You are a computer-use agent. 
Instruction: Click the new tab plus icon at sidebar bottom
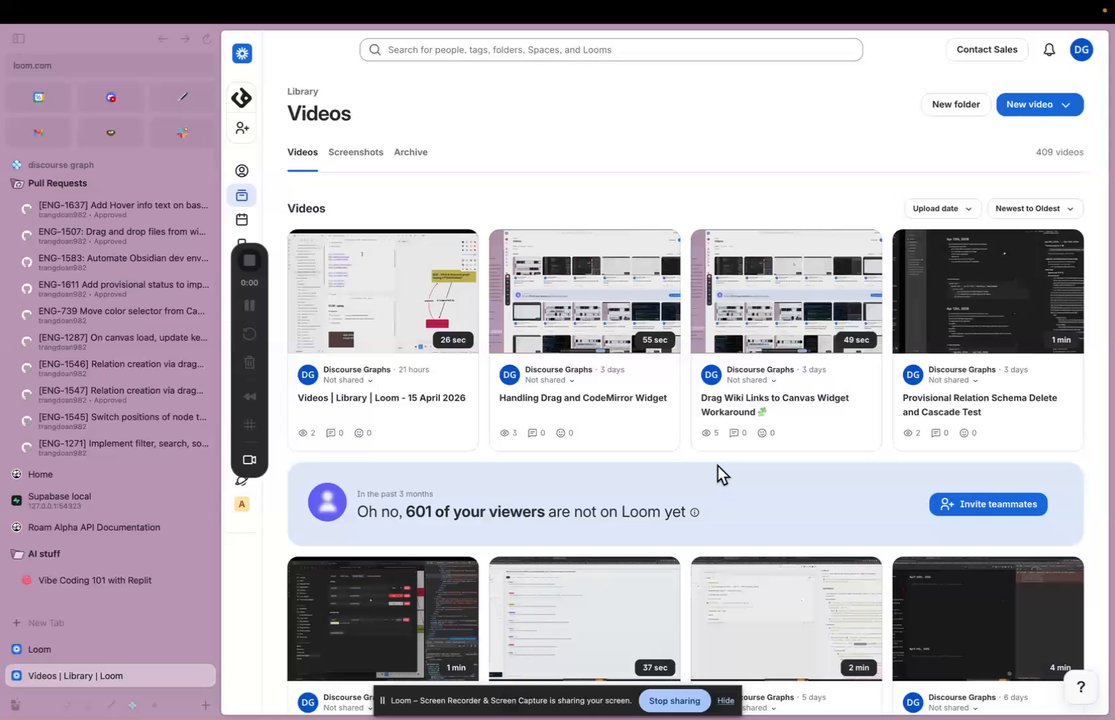click(x=206, y=705)
